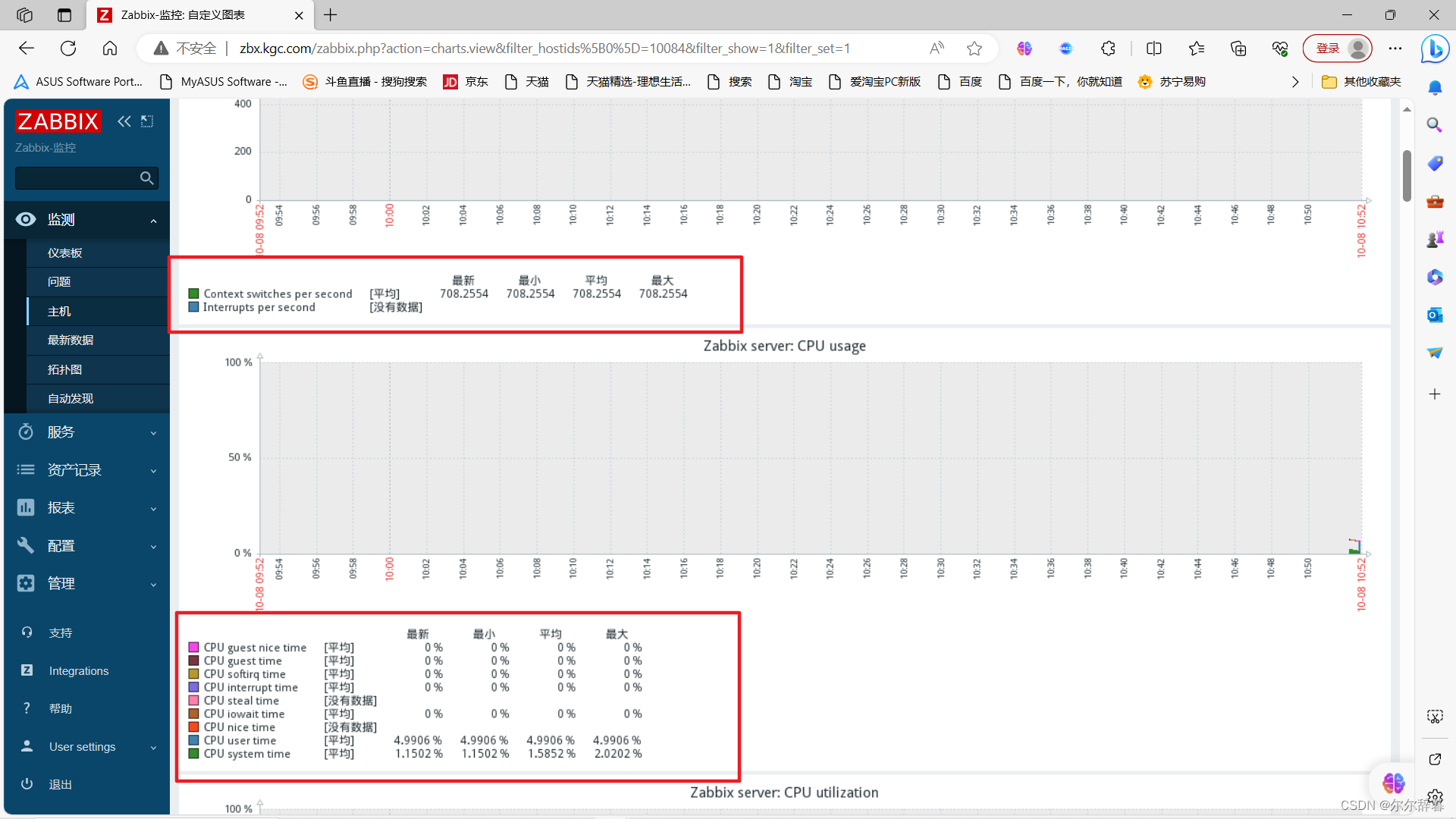This screenshot has width=1456, height=819.
Task: Open 京东 bookmark
Action: (x=466, y=82)
